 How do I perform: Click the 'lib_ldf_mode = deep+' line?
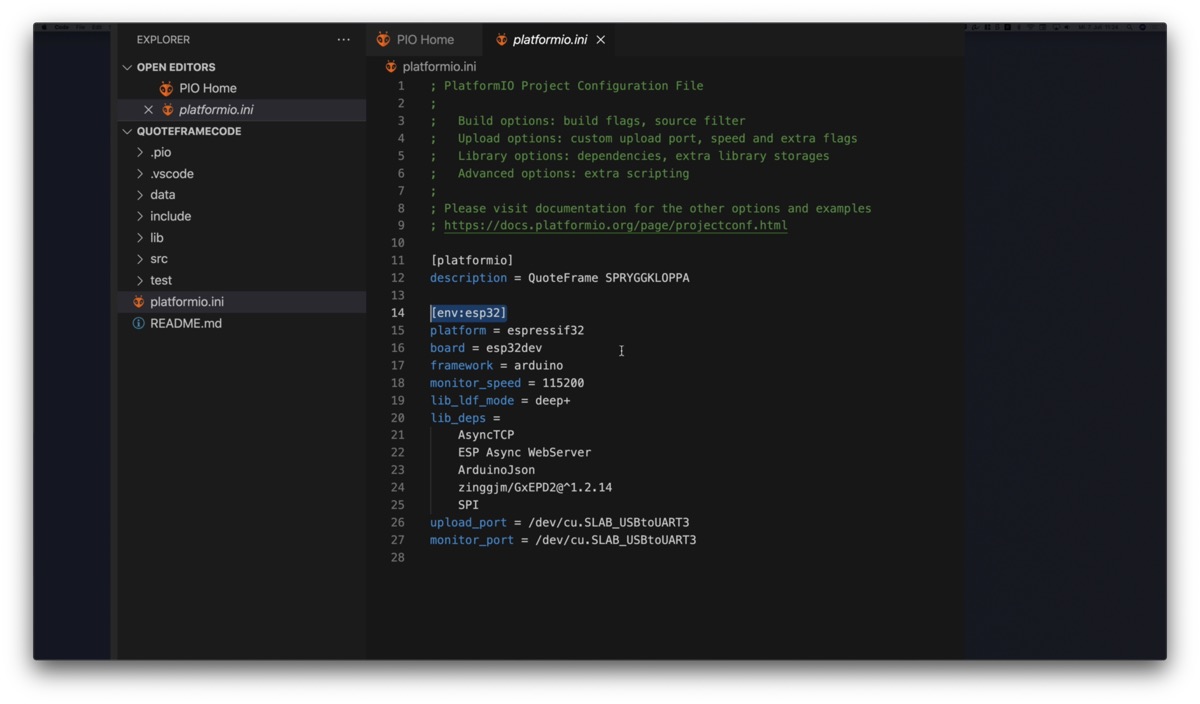[500, 400]
